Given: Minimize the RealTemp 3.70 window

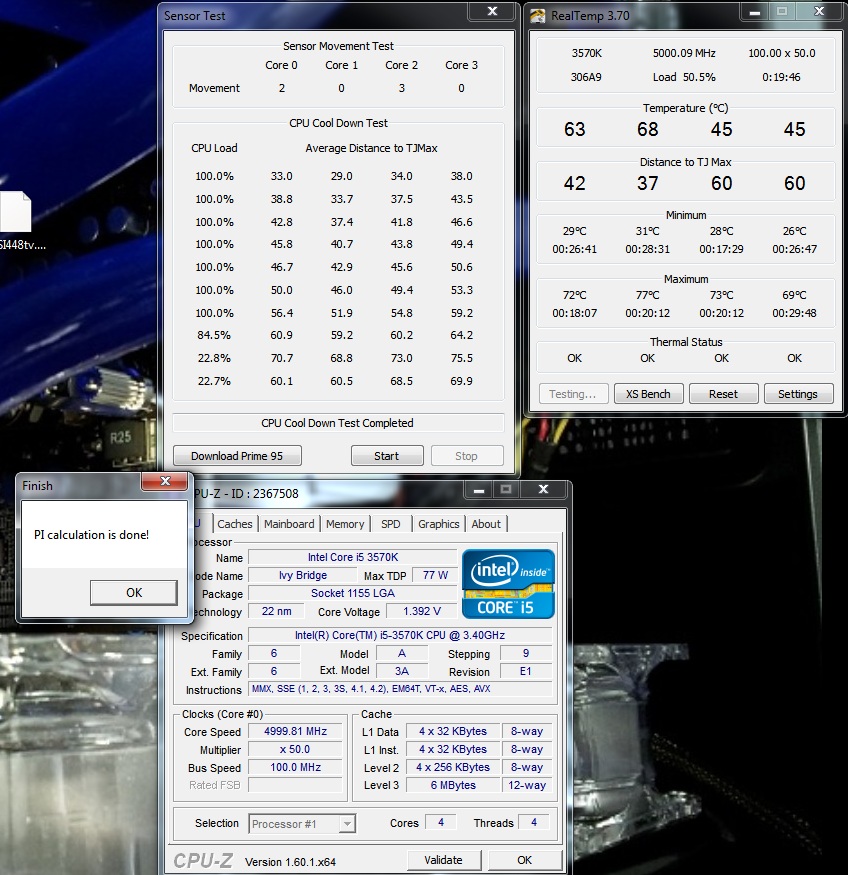Looking at the screenshot, I should coord(755,11).
